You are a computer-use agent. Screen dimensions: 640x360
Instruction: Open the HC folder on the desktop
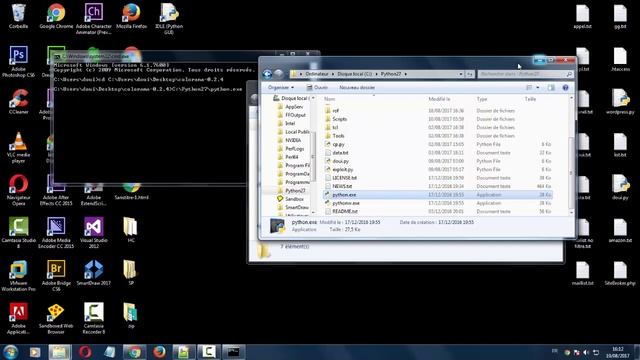click(131, 230)
